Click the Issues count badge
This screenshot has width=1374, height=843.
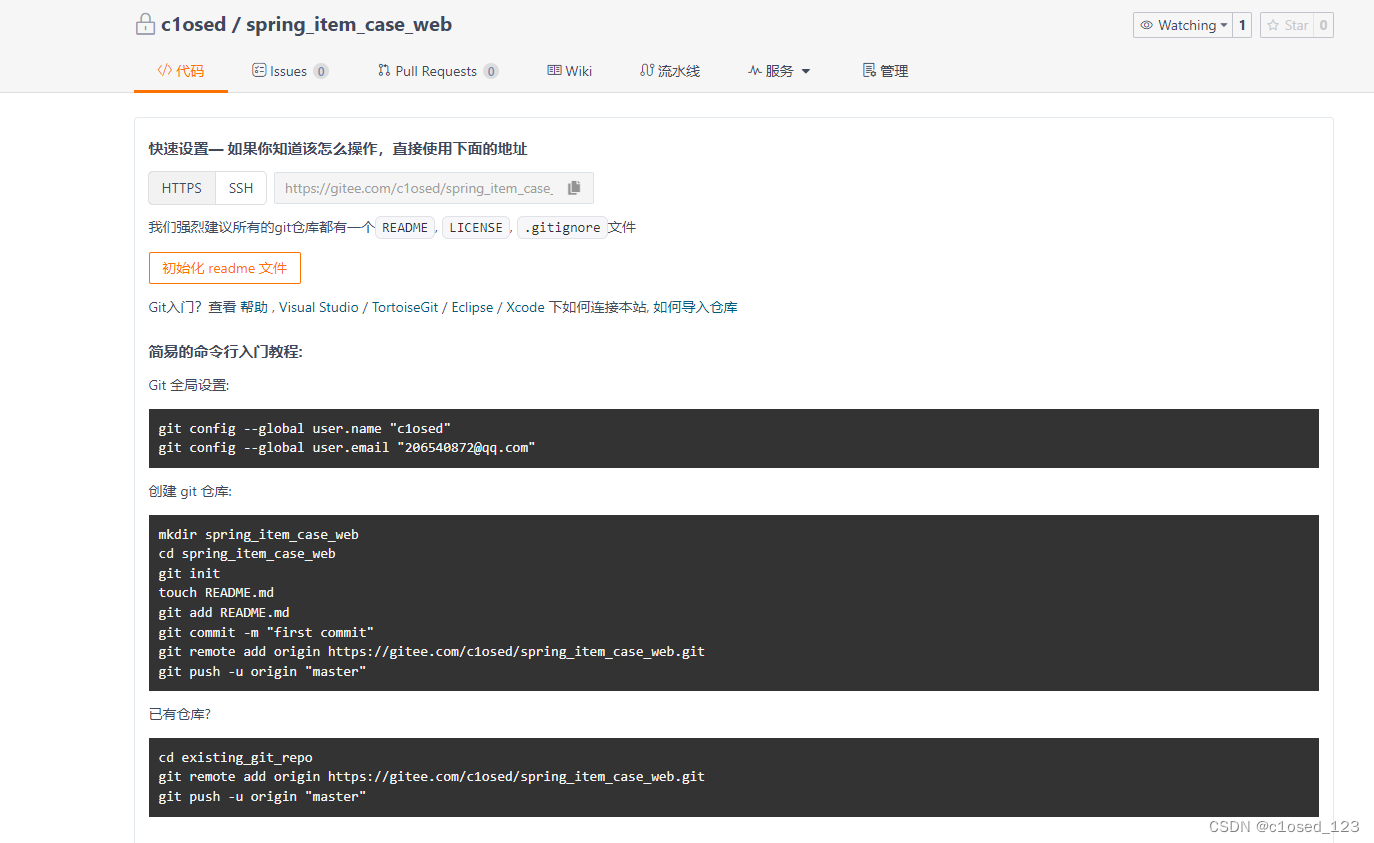pyautogui.click(x=321, y=71)
